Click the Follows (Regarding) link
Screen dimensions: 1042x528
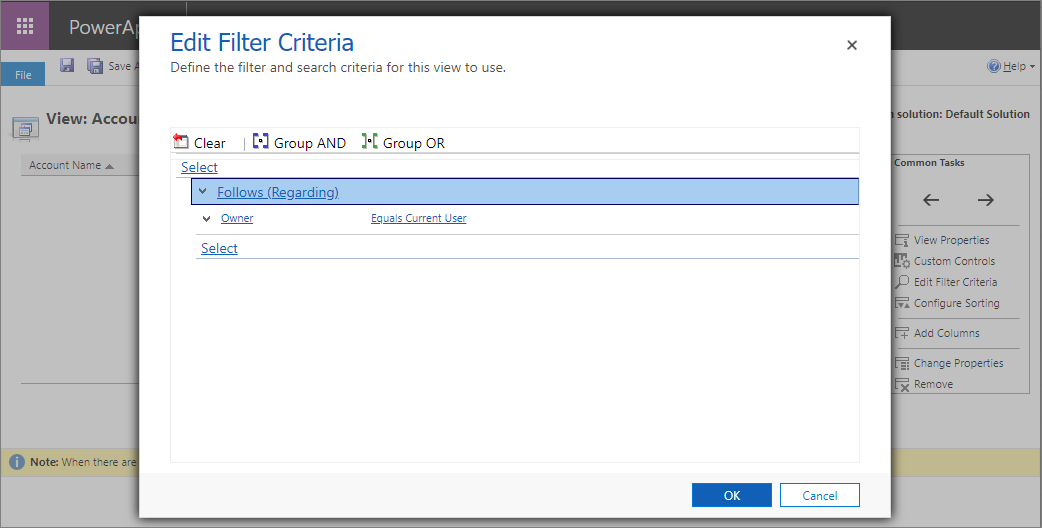[278, 192]
